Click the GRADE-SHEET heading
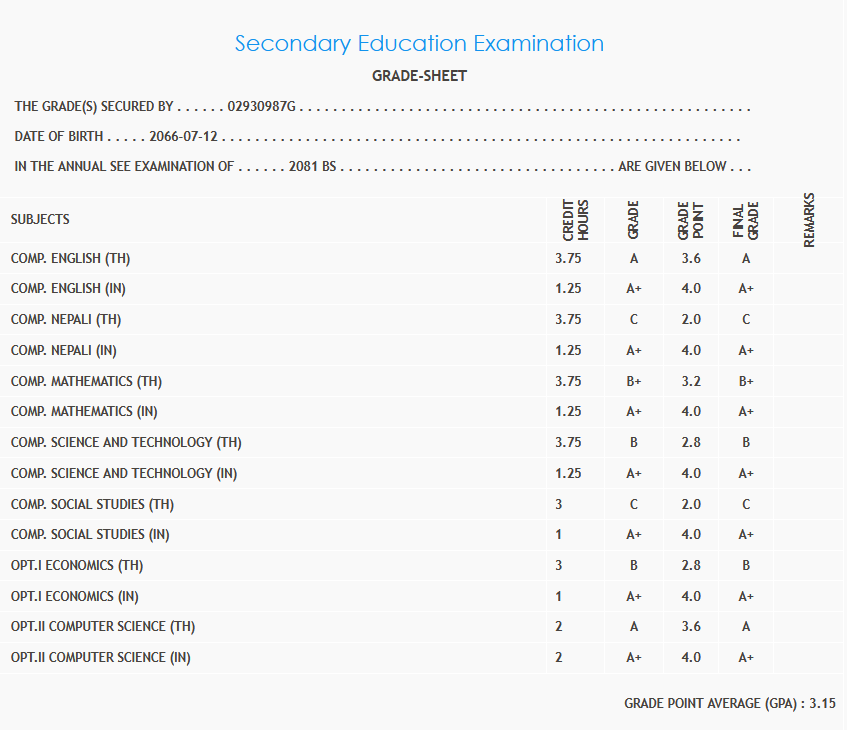 pyautogui.click(x=419, y=76)
